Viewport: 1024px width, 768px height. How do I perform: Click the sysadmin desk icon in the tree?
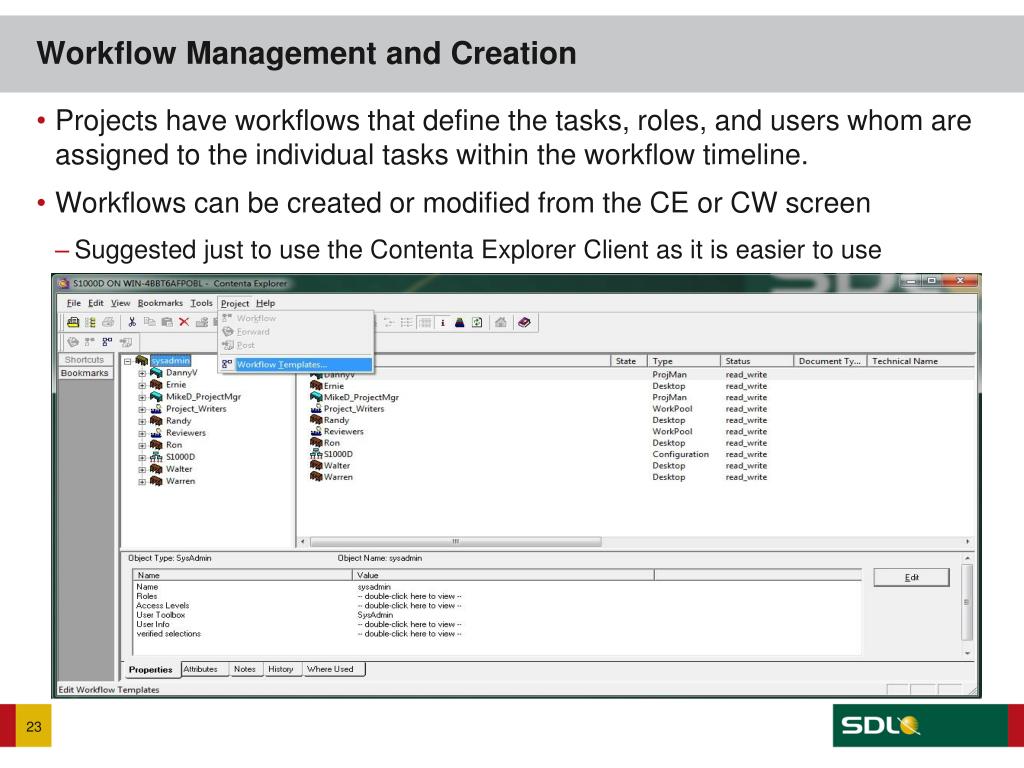tap(142, 360)
